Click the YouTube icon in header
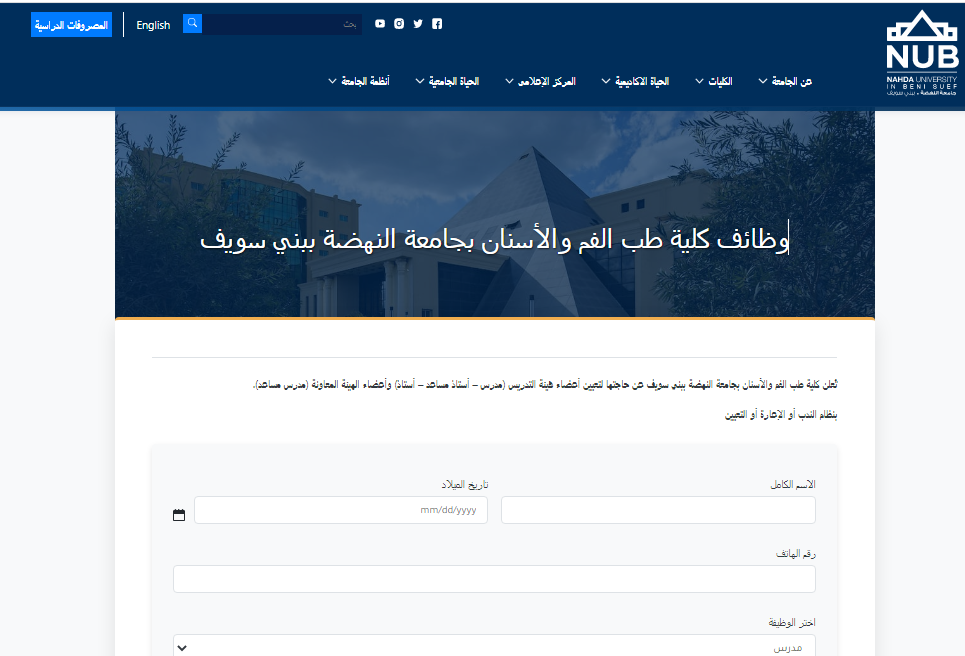Screen dimensions: 965x656 coord(380,24)
